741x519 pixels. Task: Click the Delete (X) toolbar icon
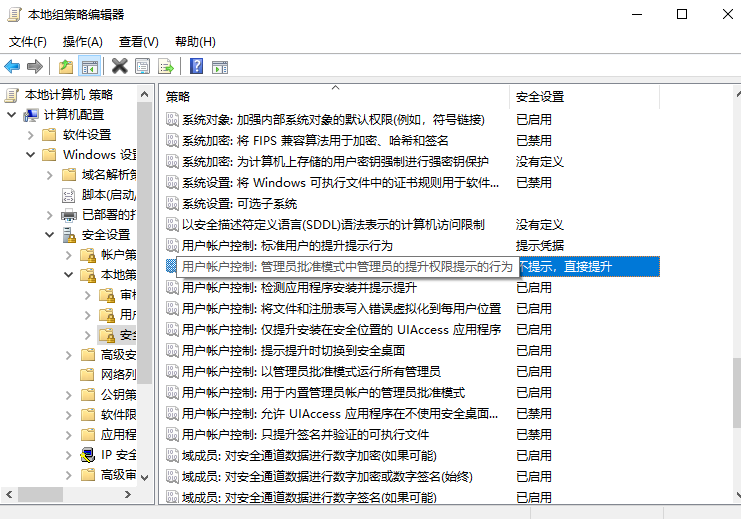(x=119, y=67)
